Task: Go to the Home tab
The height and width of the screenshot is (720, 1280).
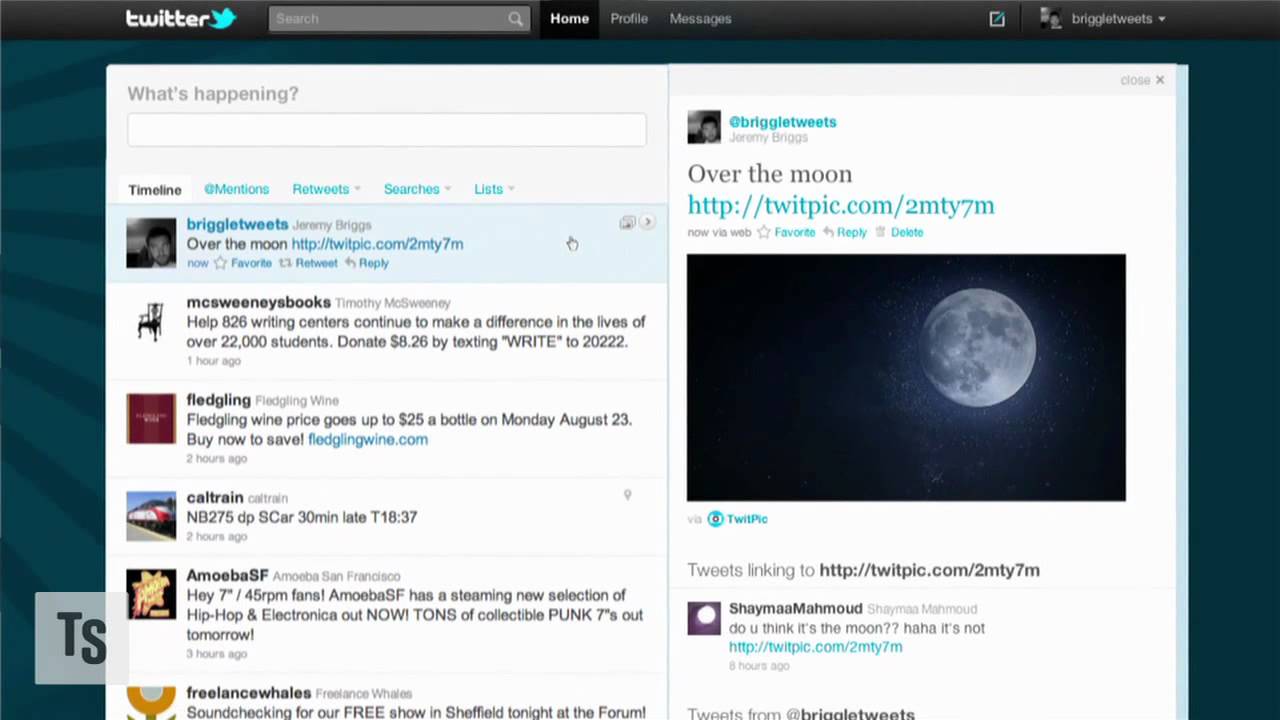Action: (x=569, y=19)
